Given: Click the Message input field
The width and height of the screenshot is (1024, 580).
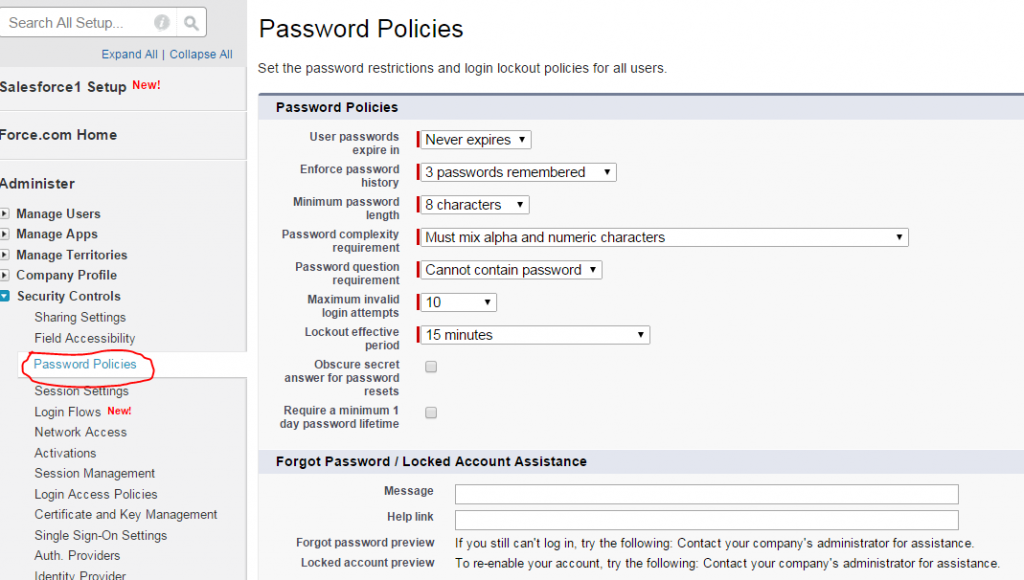Looking at the screenshot, I should [707, 492].
